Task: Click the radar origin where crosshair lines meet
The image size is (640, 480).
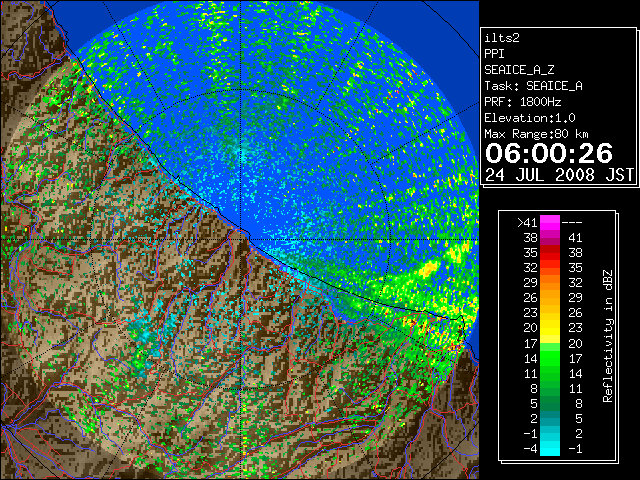Action: click(x=241, y=240)
